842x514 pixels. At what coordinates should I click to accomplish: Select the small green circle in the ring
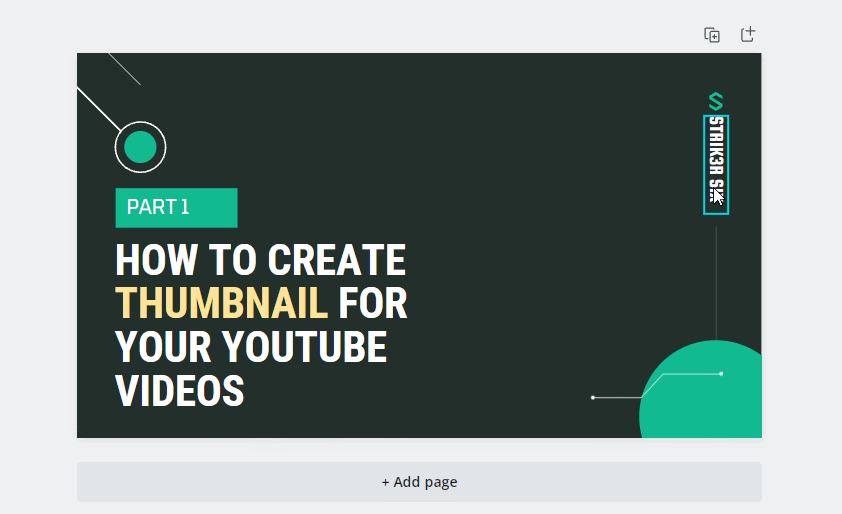(x=140, y=147)
